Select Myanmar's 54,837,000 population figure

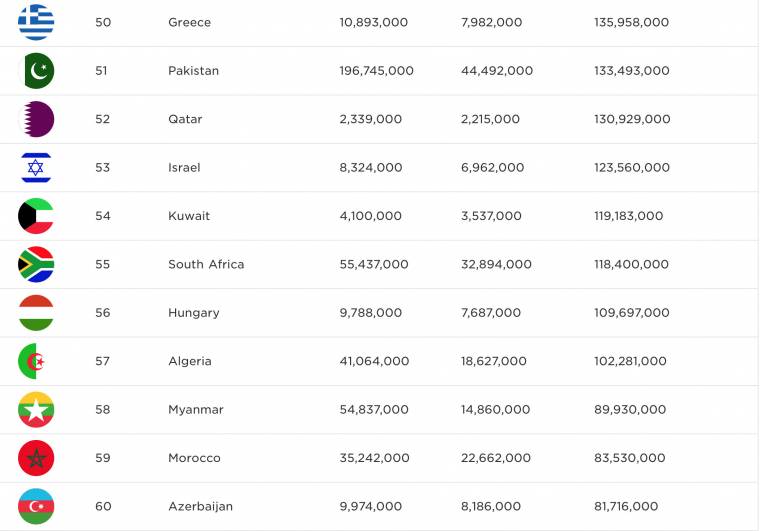pyautogui.click(x=374, y=410)
